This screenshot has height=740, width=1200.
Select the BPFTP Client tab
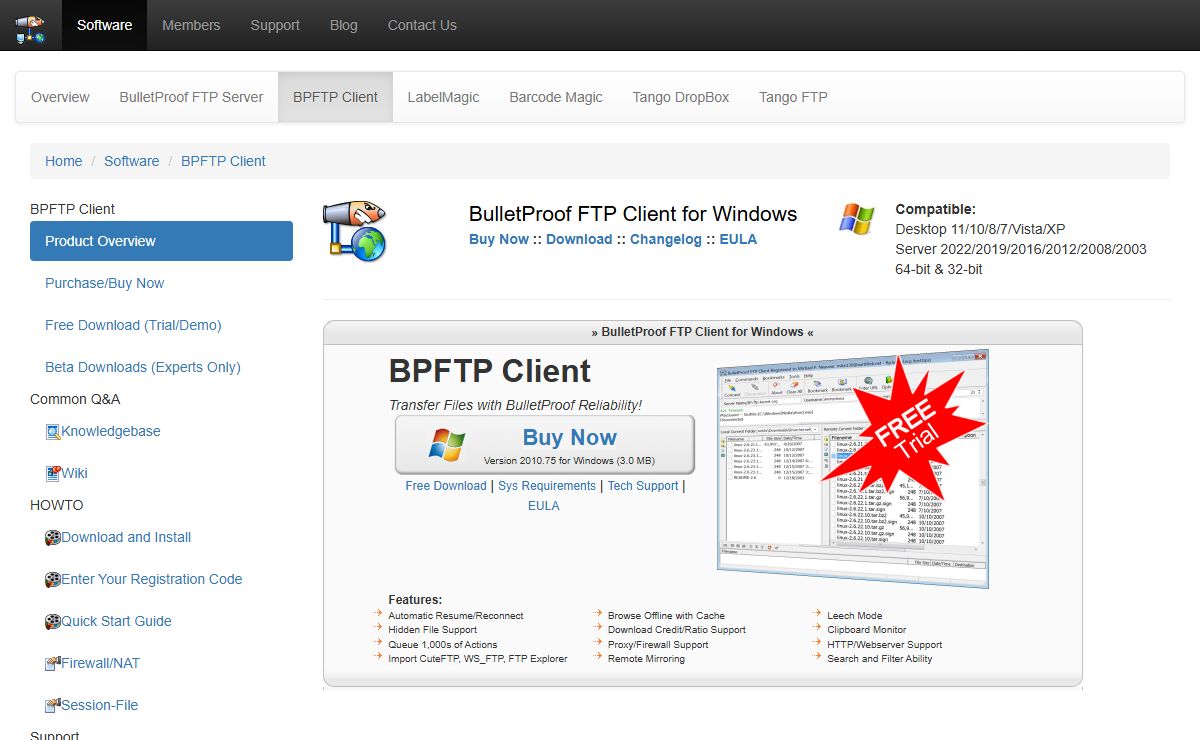[335, 97]
